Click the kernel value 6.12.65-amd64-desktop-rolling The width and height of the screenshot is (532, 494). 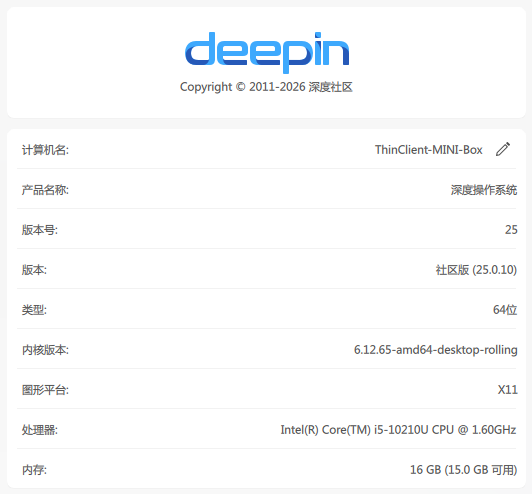(436, 350)
